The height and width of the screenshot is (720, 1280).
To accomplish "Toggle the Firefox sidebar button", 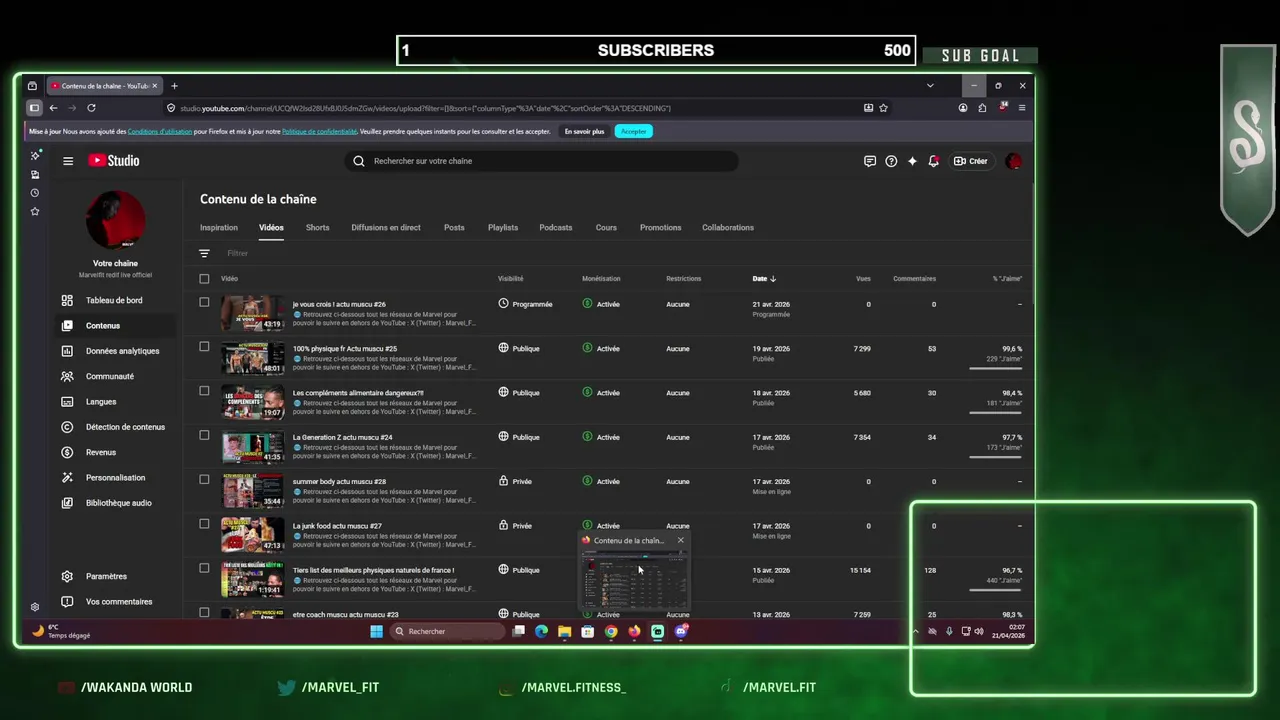I will [34, 108].
